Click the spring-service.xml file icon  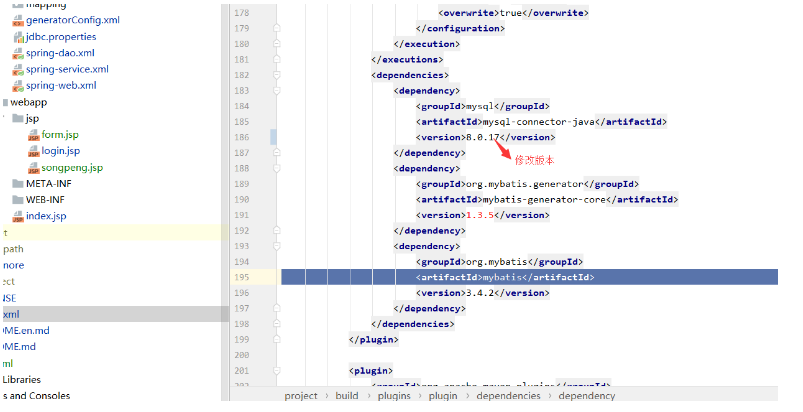click(18, 70)
